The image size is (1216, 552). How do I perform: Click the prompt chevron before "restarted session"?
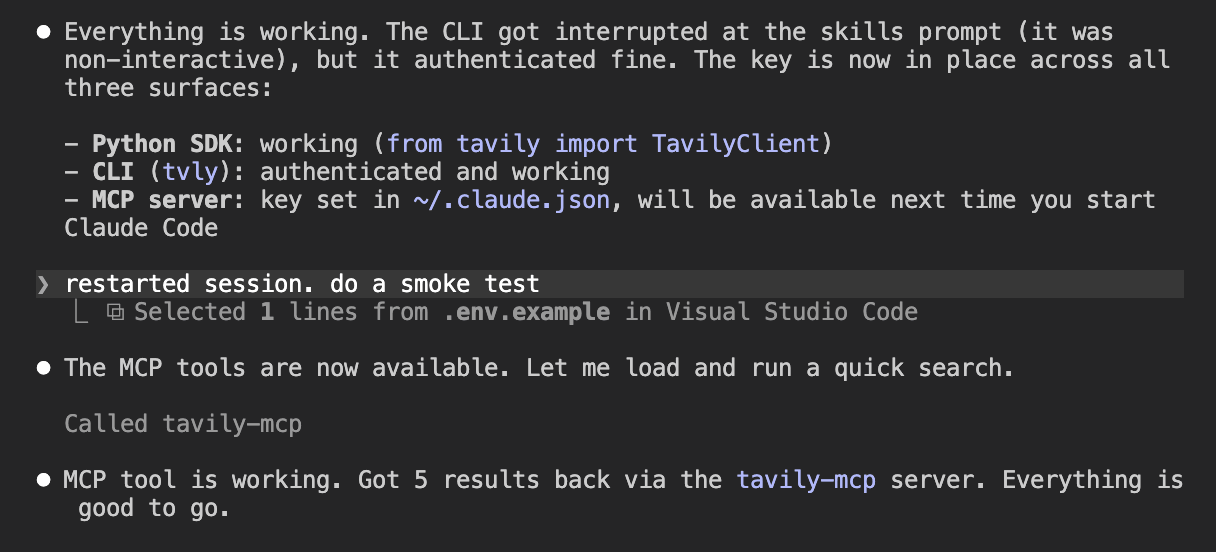[43, 284]
